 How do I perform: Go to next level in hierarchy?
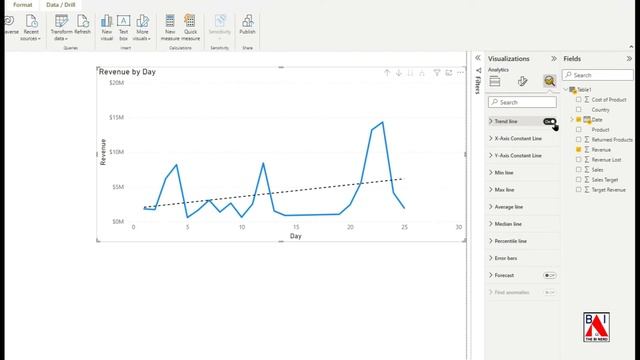coord(410,73)
